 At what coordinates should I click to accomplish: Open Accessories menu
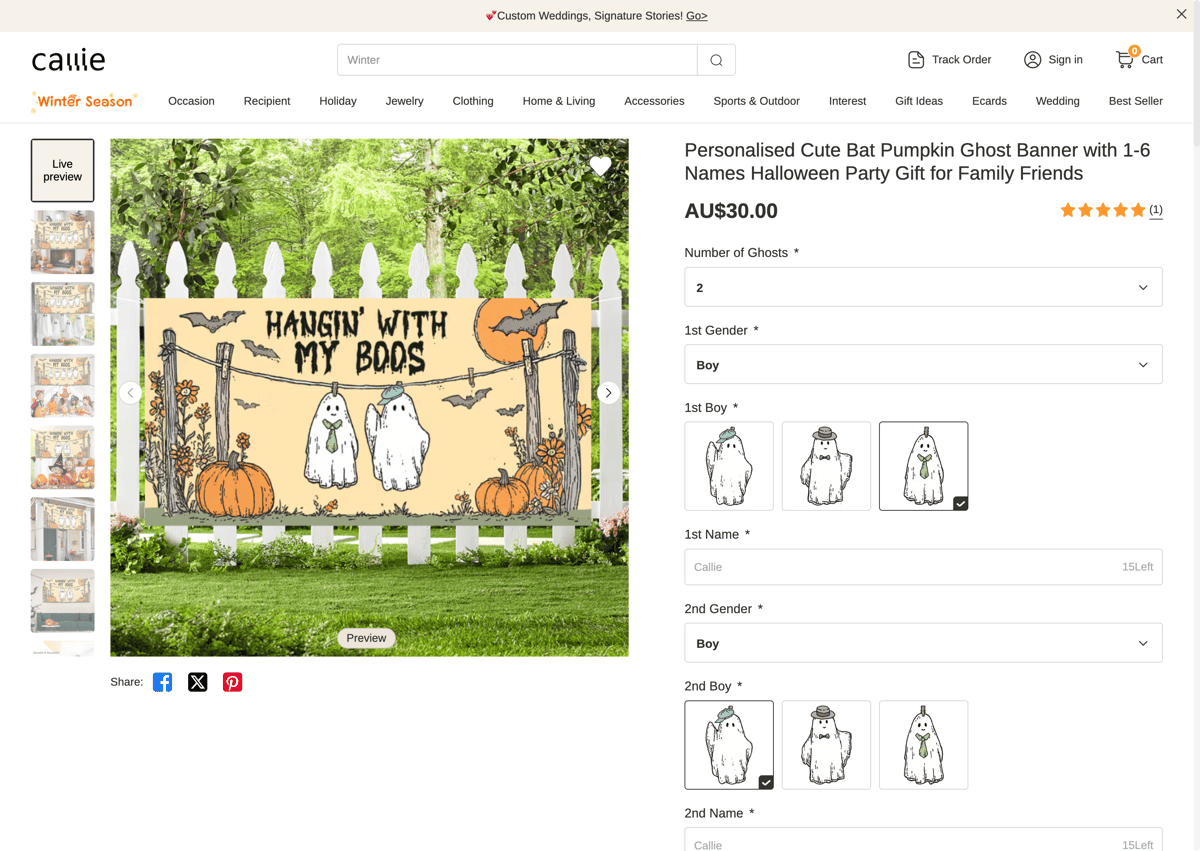(654, 101)
